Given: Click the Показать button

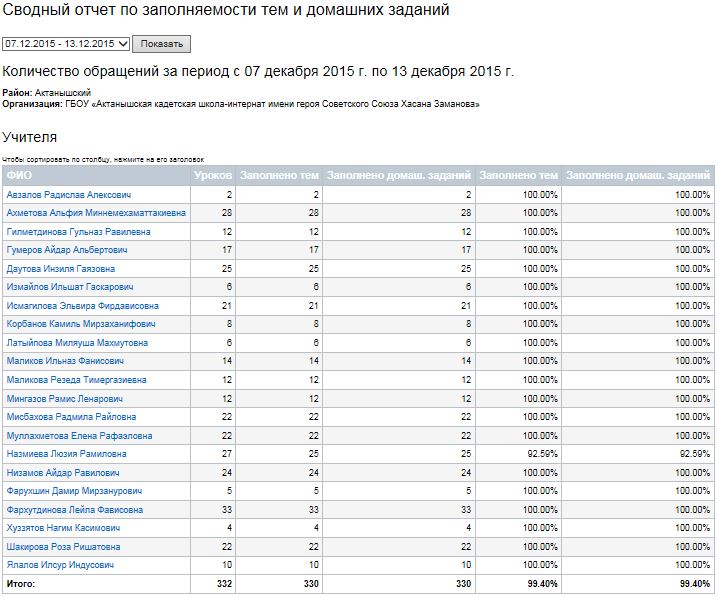Looking at the screenshot, I should pos(162,45).
